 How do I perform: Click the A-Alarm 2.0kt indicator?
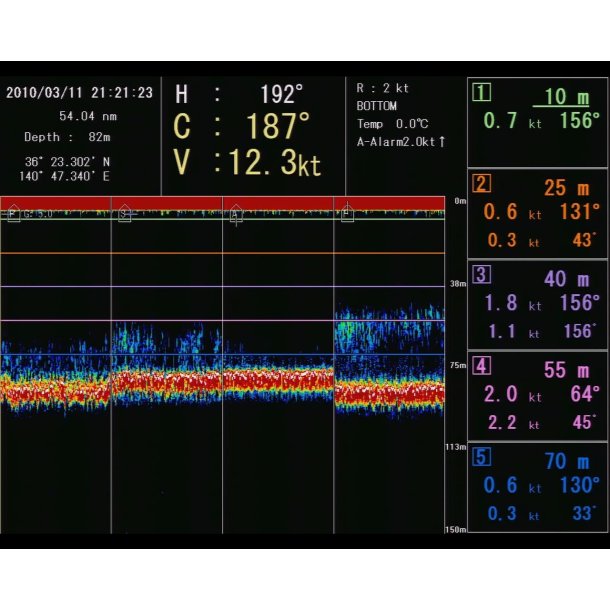(x=401, y=142)
